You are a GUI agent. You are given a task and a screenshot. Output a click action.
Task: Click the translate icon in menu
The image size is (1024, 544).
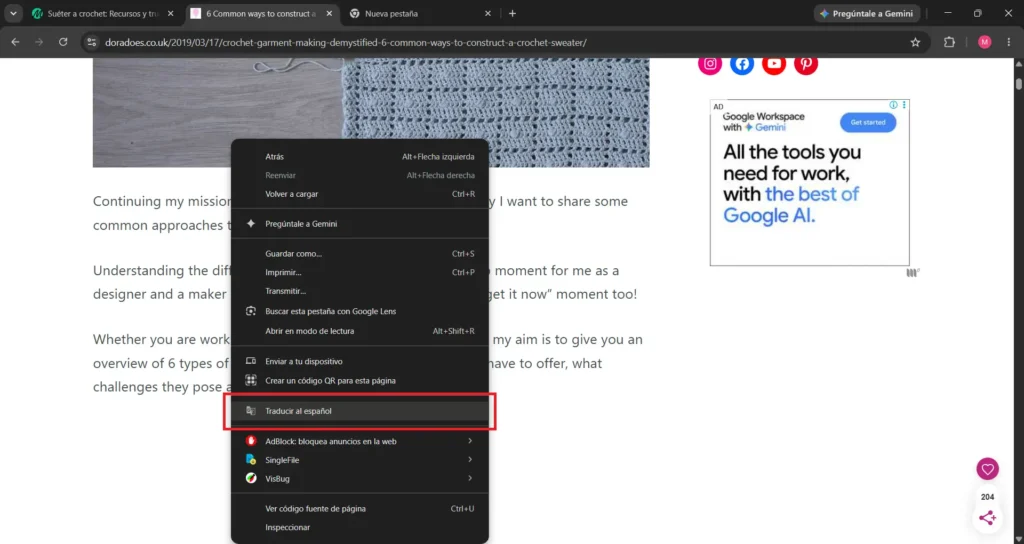(251, 411)
